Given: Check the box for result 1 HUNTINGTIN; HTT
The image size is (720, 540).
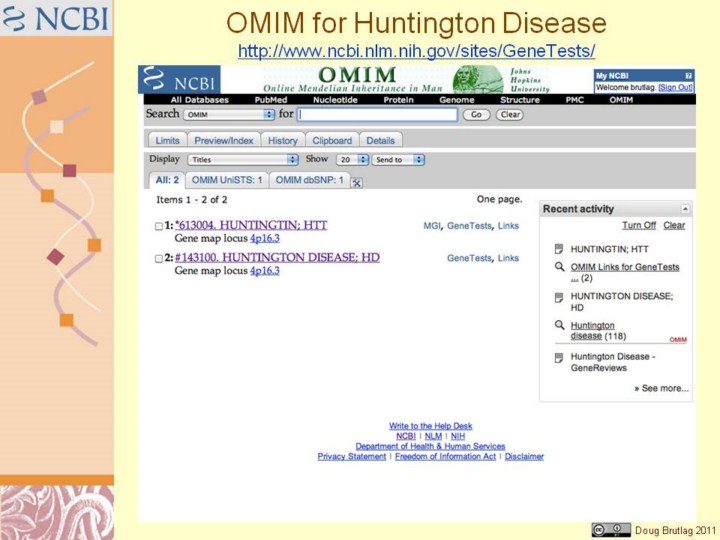Looking at the screenshot, I should click(158, 227).
